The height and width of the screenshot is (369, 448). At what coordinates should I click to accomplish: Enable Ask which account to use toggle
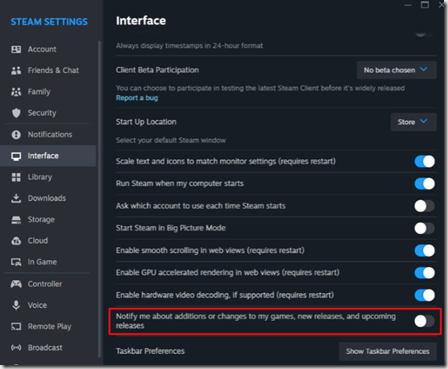(424, 206)
